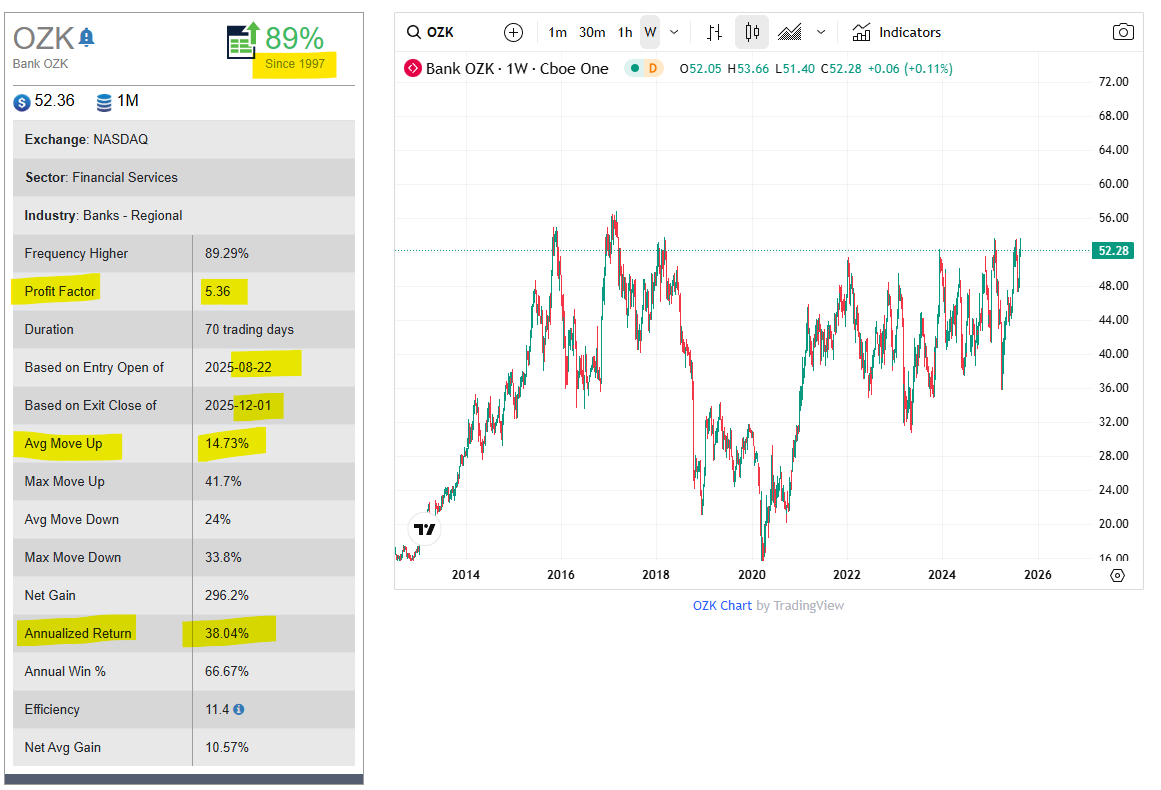Click the 70 trading days duration value

249,329
